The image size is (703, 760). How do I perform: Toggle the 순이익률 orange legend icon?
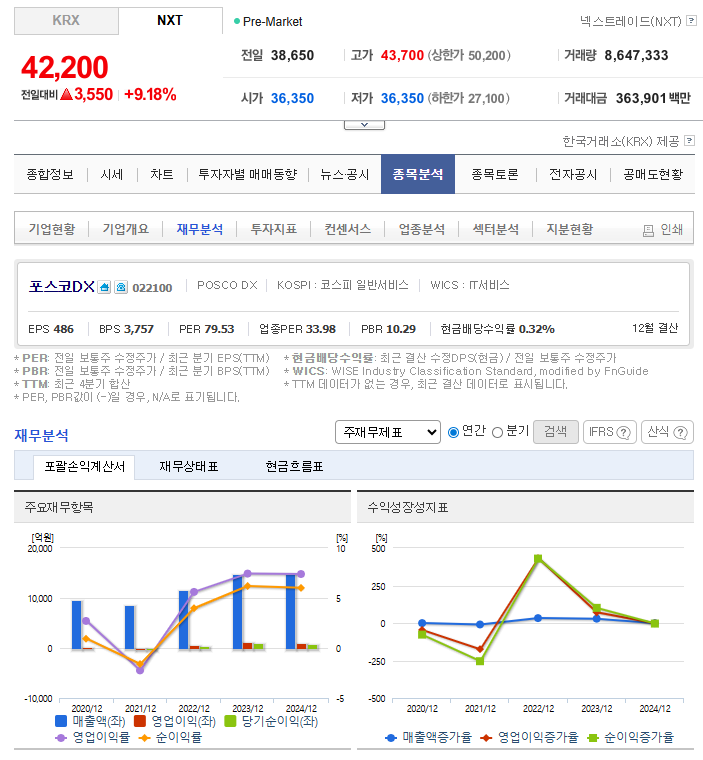coord(144,738)
